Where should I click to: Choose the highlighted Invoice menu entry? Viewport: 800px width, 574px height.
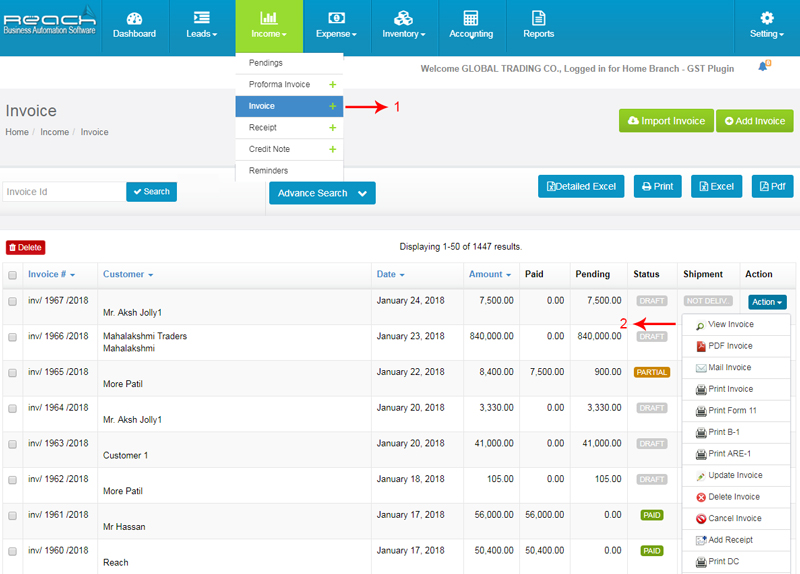pos(289,106)
